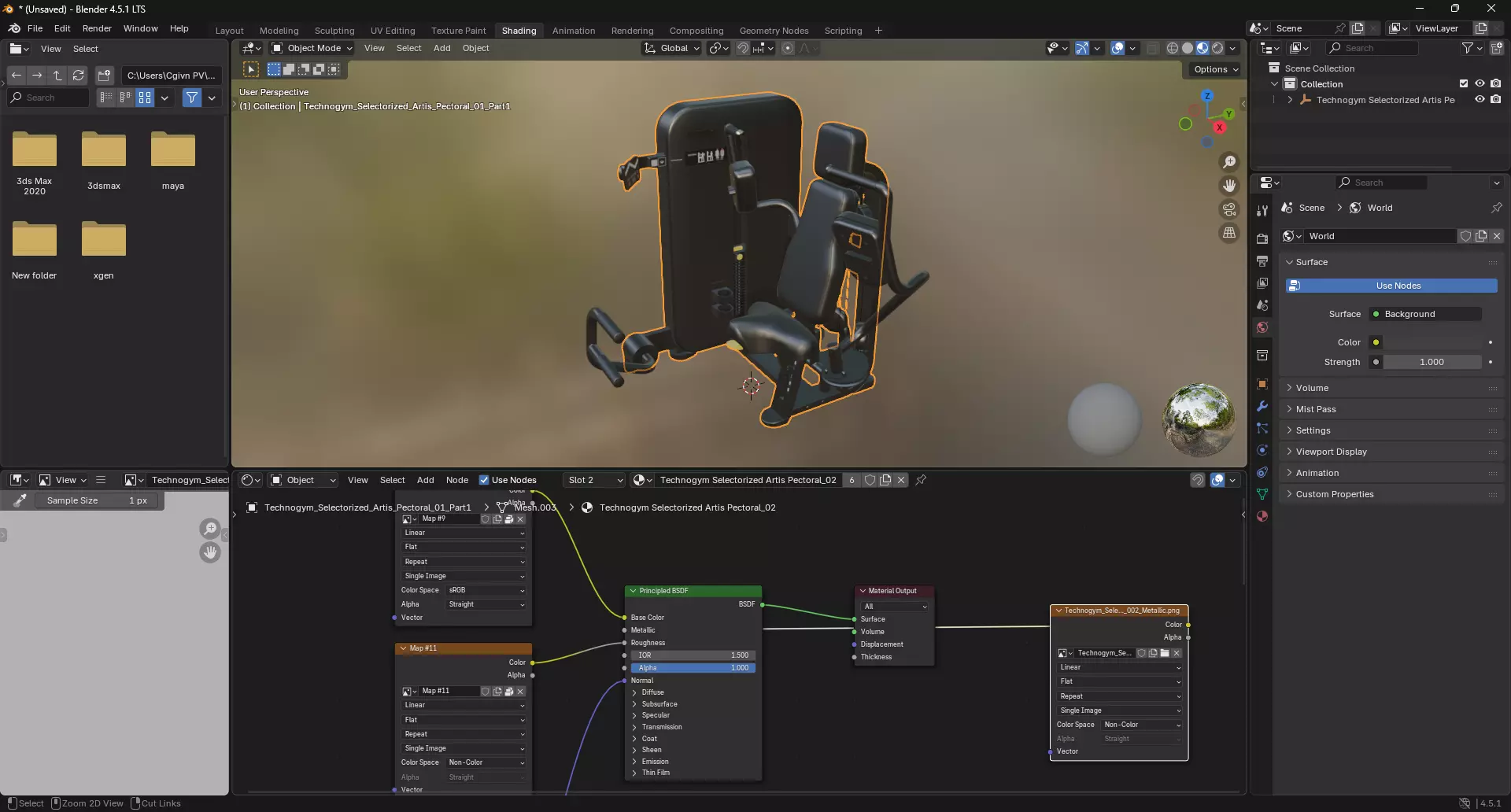Toggle file browser filter funnel
This screenshot has height=812, width=1511.
tap(192, 98)
